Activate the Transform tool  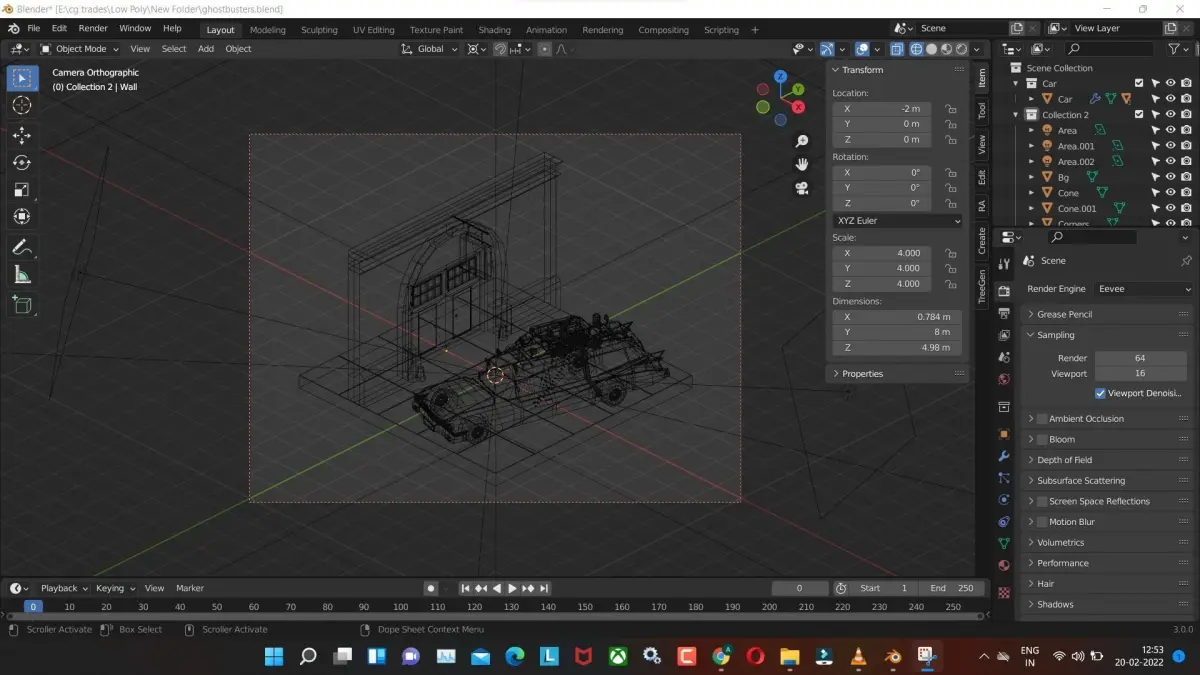coord(22,216)
